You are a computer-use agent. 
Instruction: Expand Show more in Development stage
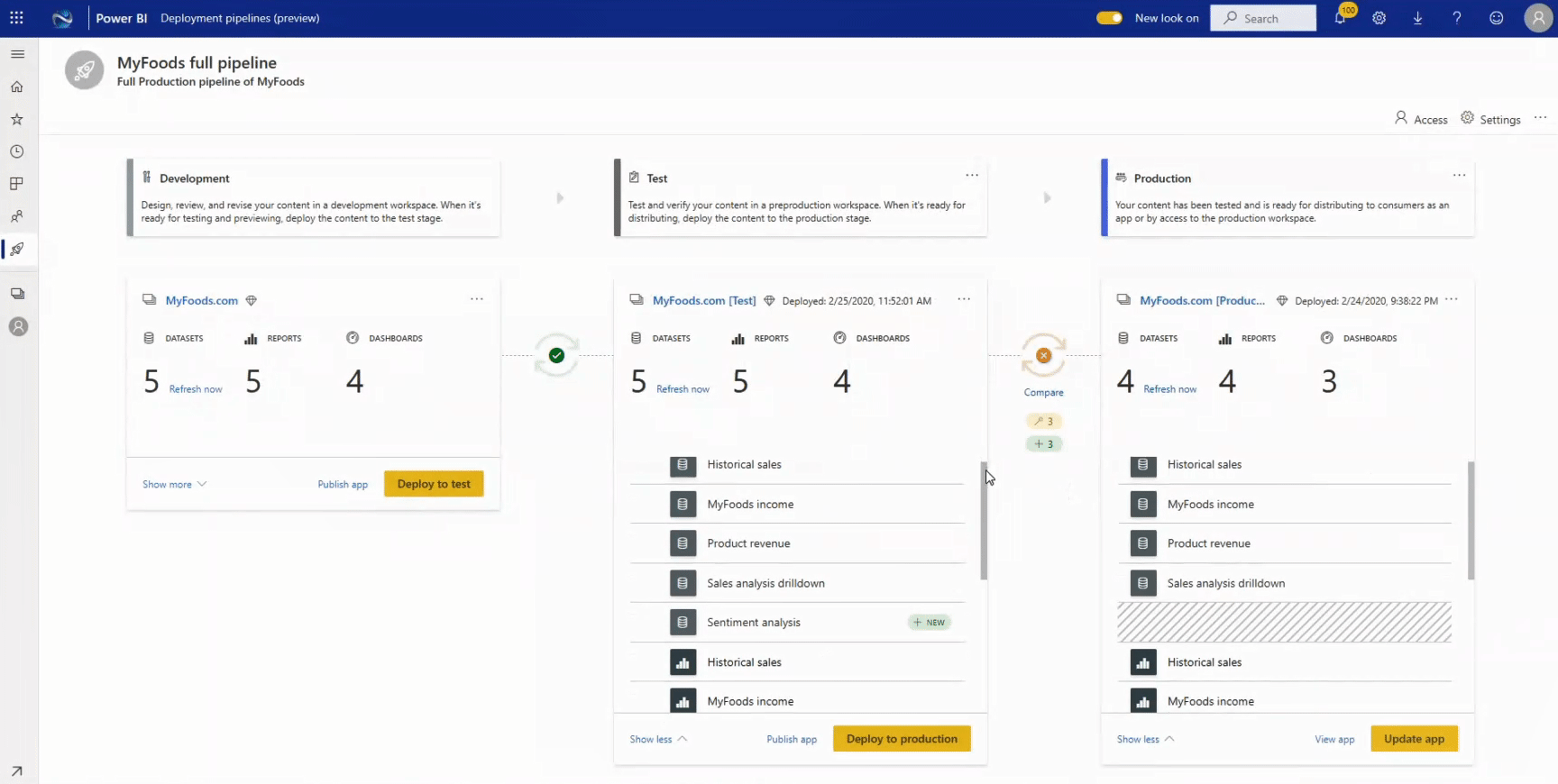(x=174, y=484)
